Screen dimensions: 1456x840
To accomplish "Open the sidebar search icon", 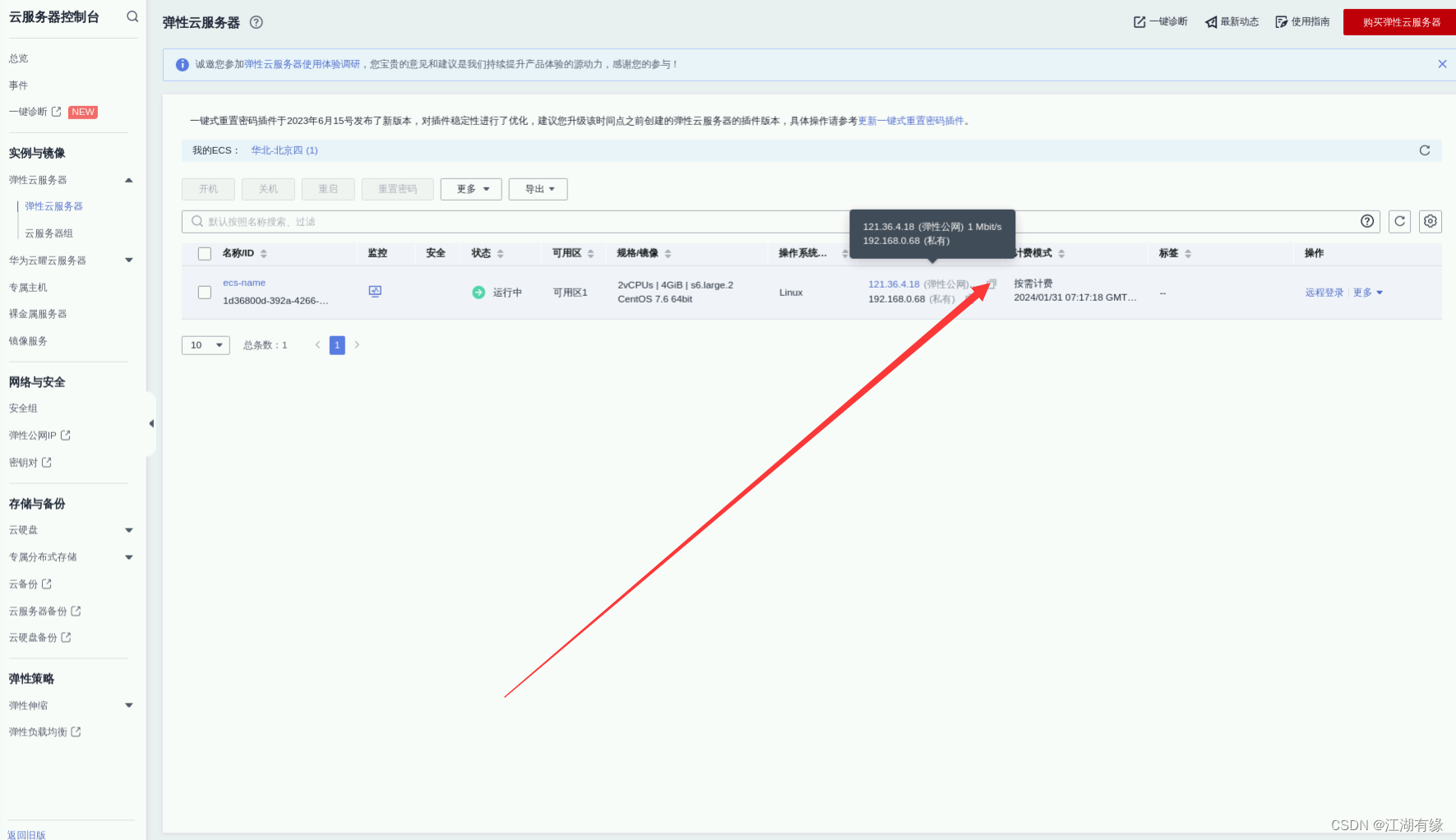I will tap(132, 16).
